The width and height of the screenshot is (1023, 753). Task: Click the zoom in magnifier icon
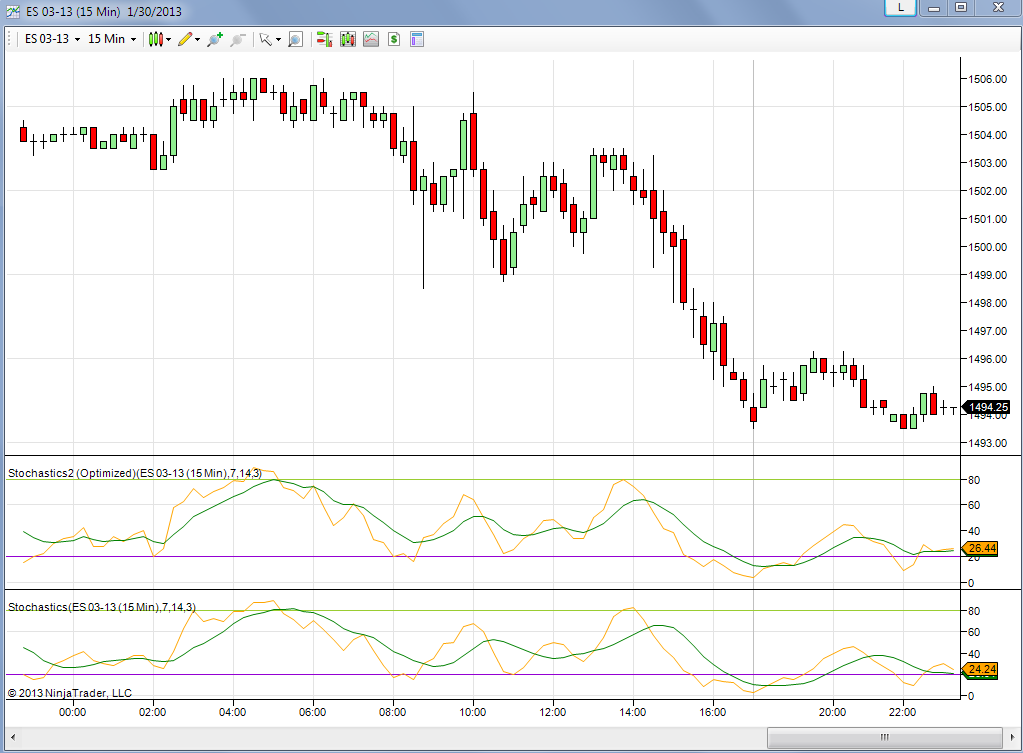[215, 39]
